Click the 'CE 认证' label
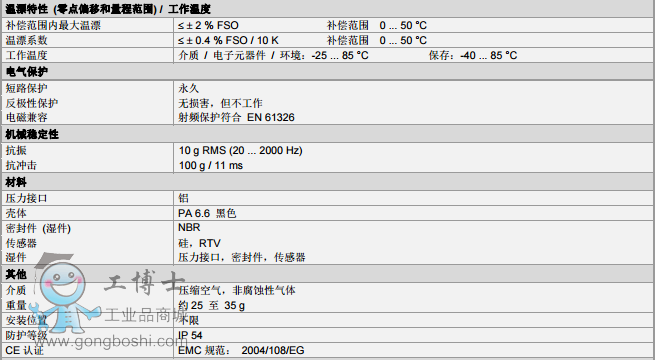This screenshot has width=656, height=360. click(x=24, y=350)
